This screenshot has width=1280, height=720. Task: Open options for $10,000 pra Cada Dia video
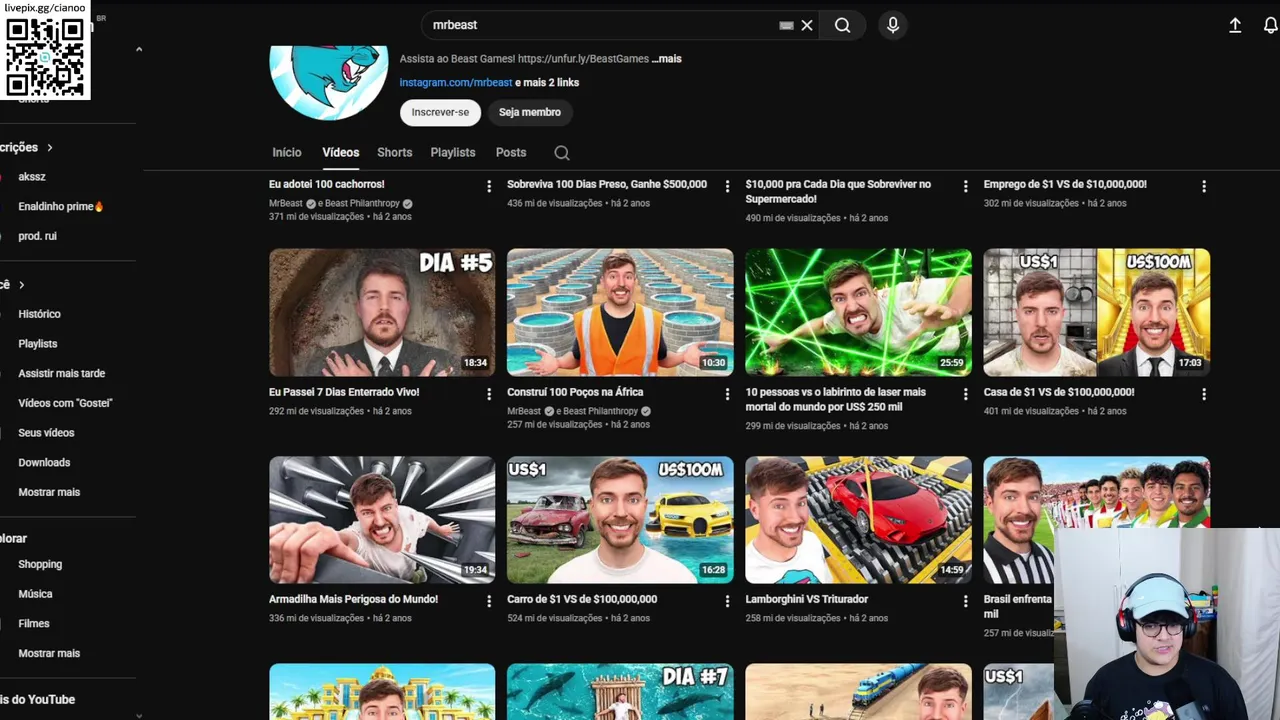coord(965,186)
